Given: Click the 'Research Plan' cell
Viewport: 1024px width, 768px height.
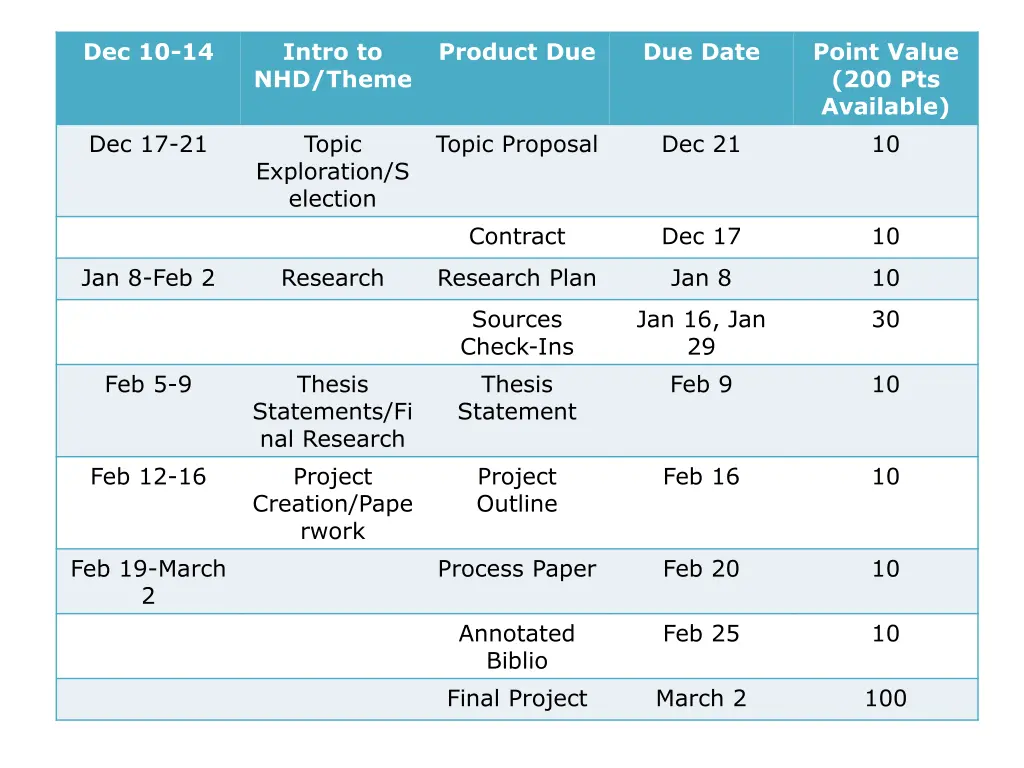Looking at the screenshot, I should point(517,278).
